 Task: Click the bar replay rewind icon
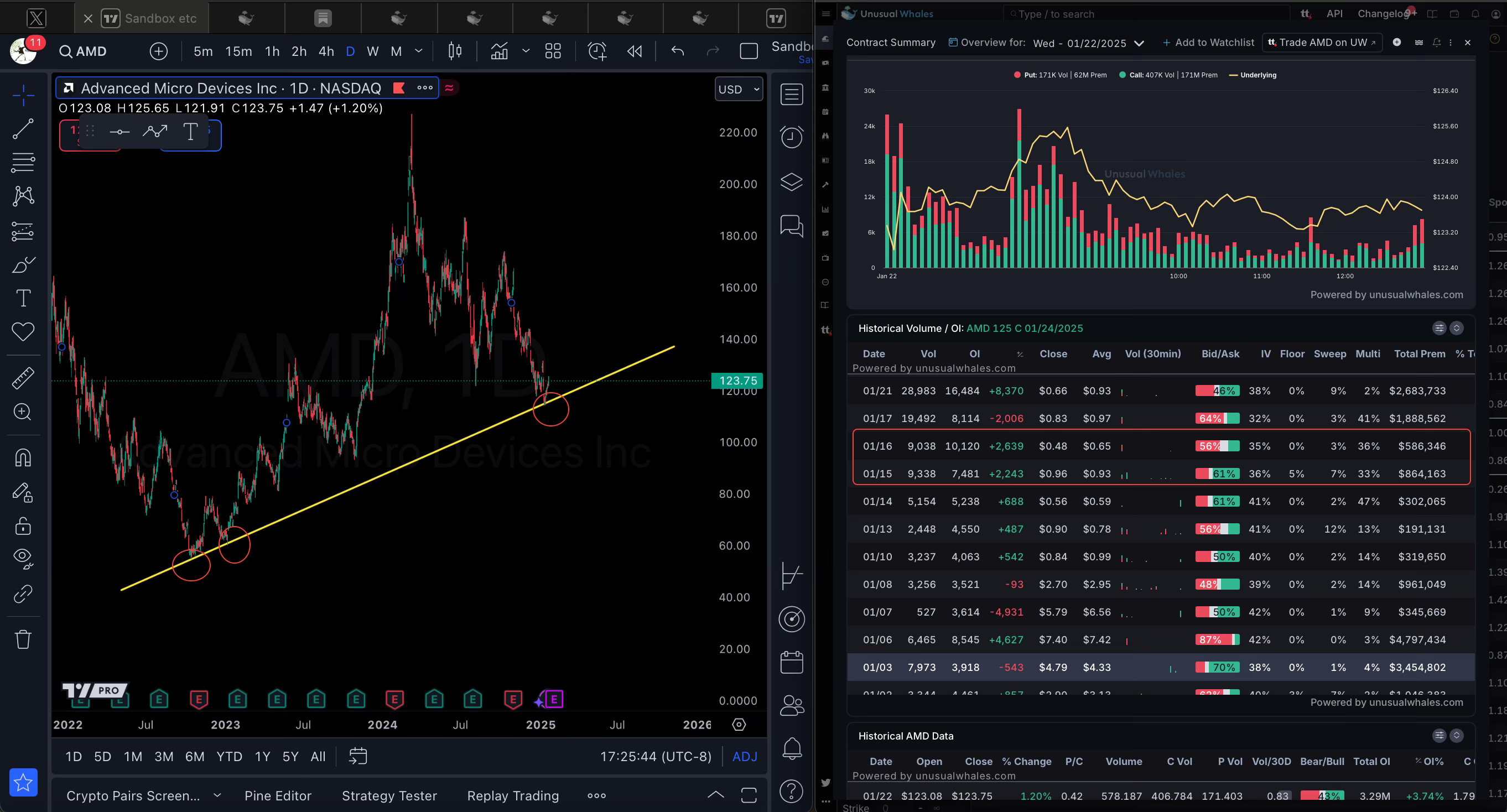[x=634, y=51]
